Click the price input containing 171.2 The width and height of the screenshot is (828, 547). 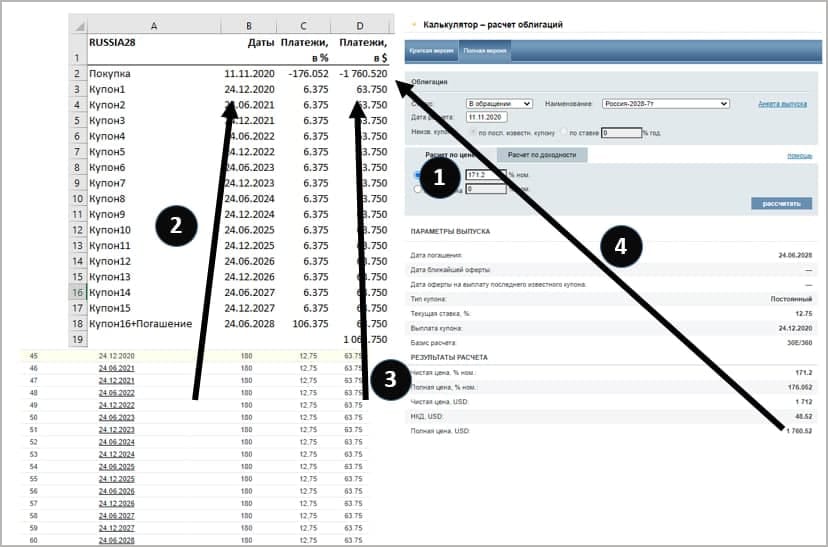tap(486, 175)
